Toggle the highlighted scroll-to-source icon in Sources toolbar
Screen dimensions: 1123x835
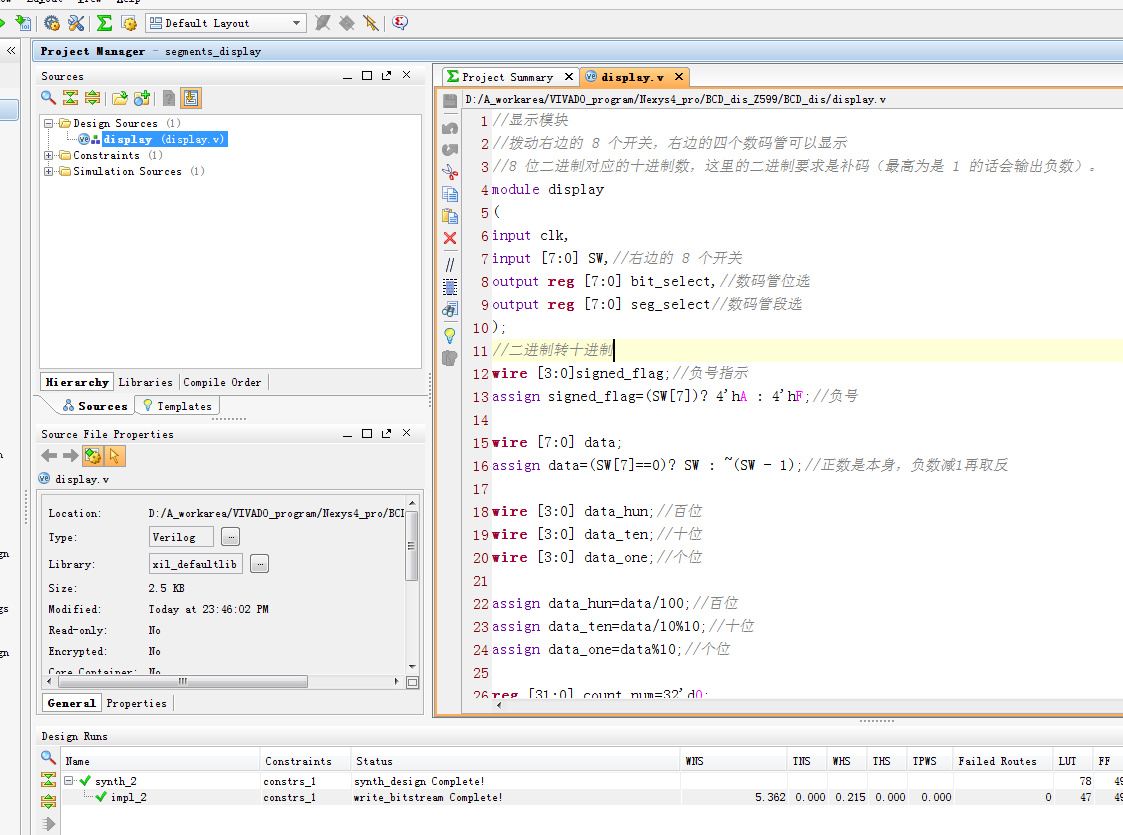point(191,97)
